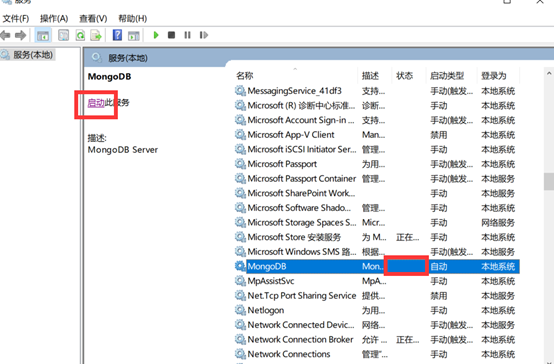Click gear icon beside Microsoft Passport
The image size is (554, 364).
(240, 164)
